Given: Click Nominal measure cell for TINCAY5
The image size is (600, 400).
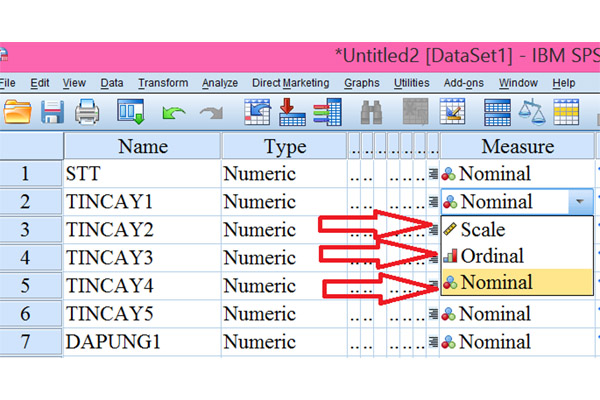Looking at the screenshot, I should click(517, 314).
